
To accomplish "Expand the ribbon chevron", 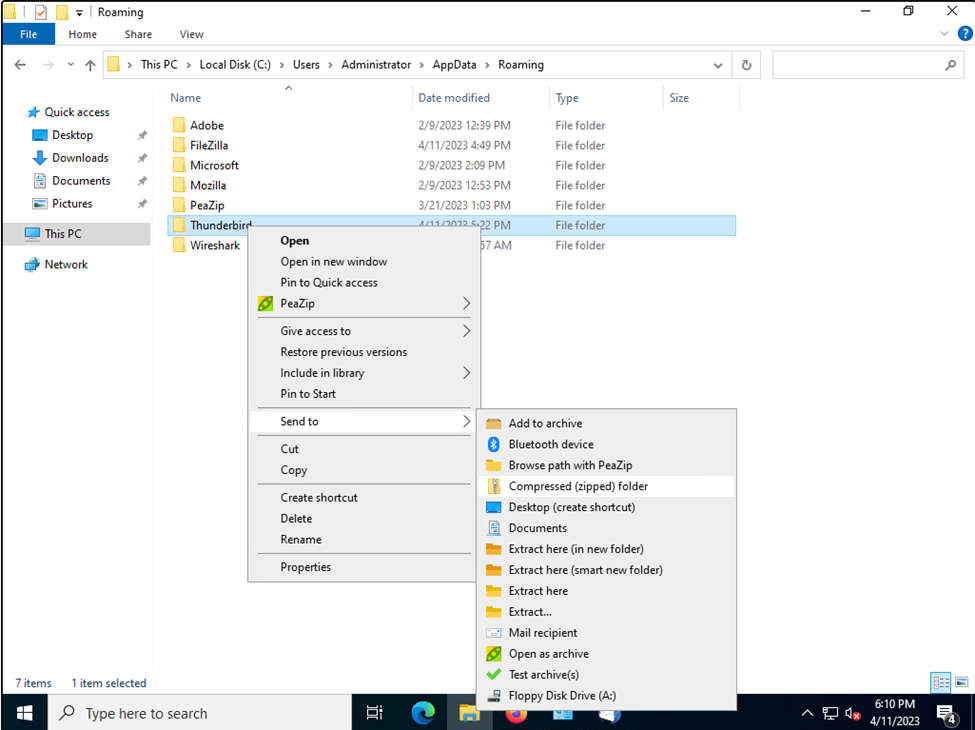I will pos(945,34).
